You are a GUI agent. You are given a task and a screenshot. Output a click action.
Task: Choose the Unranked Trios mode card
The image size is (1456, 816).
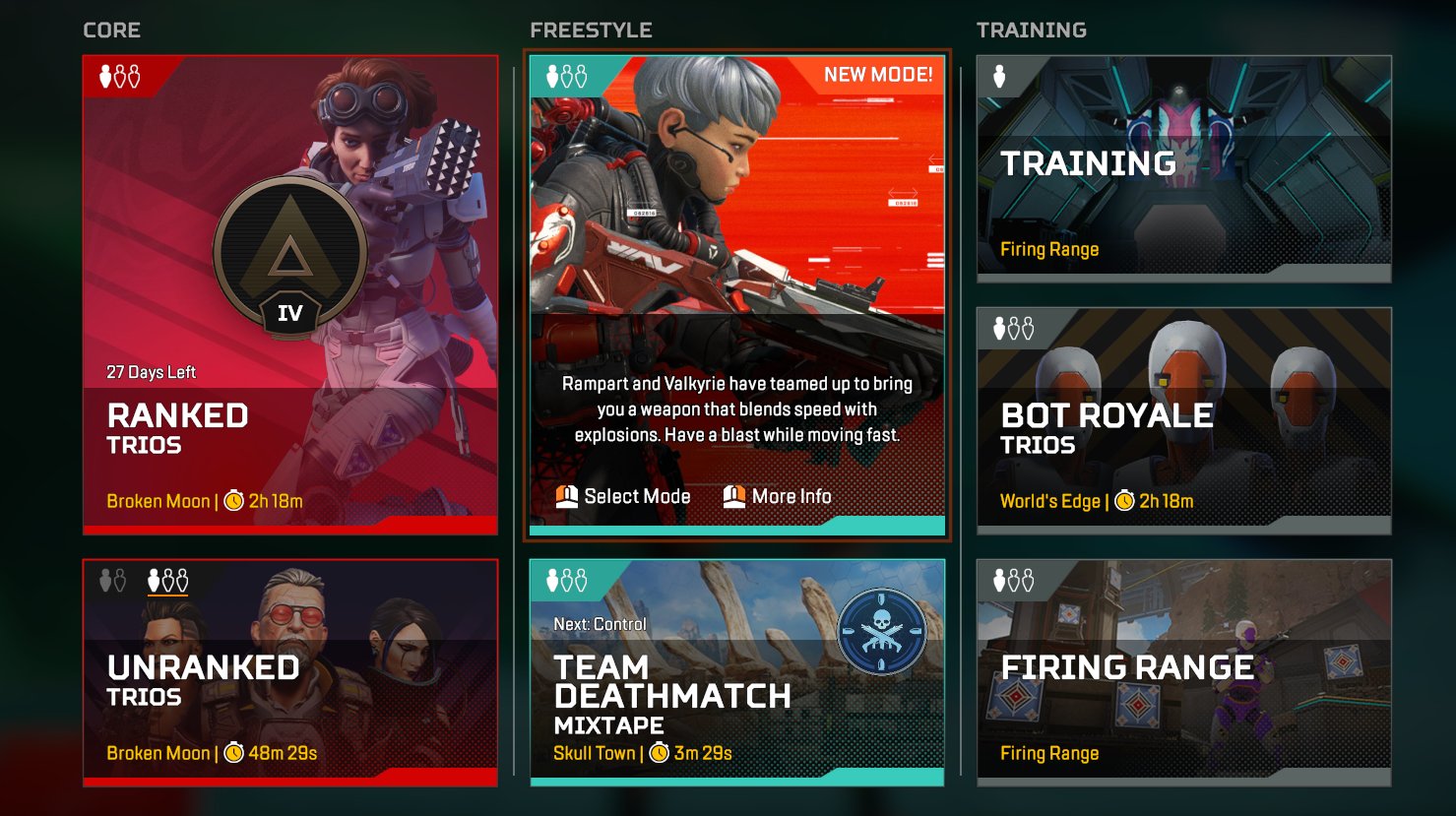click(x=290, y=673)
